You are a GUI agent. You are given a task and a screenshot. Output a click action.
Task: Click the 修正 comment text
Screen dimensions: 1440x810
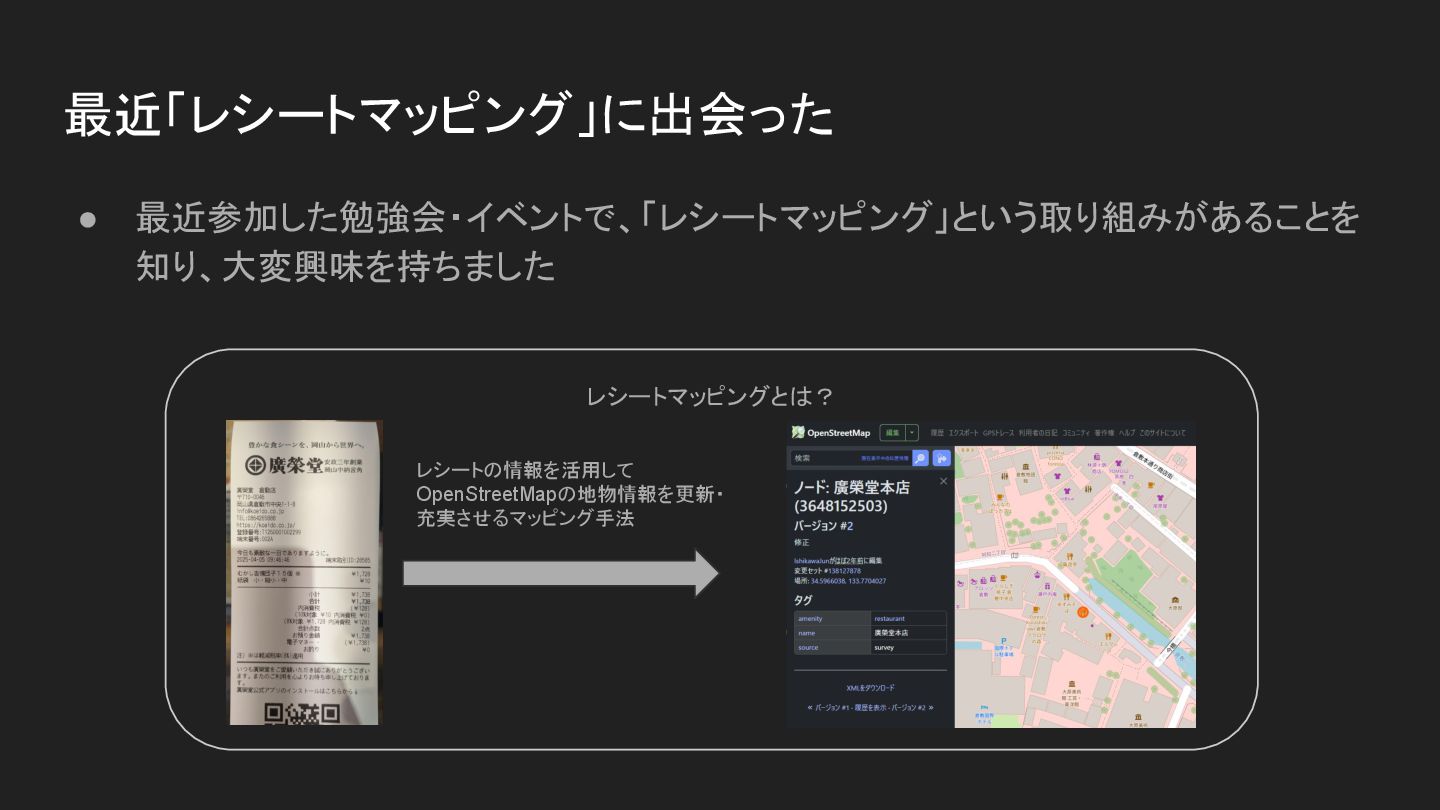[802, 543]
